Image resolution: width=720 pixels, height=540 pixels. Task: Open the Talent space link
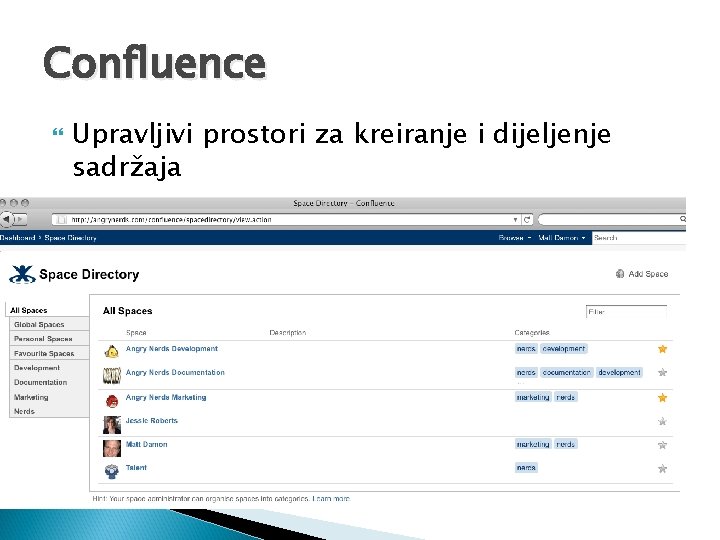136,467
